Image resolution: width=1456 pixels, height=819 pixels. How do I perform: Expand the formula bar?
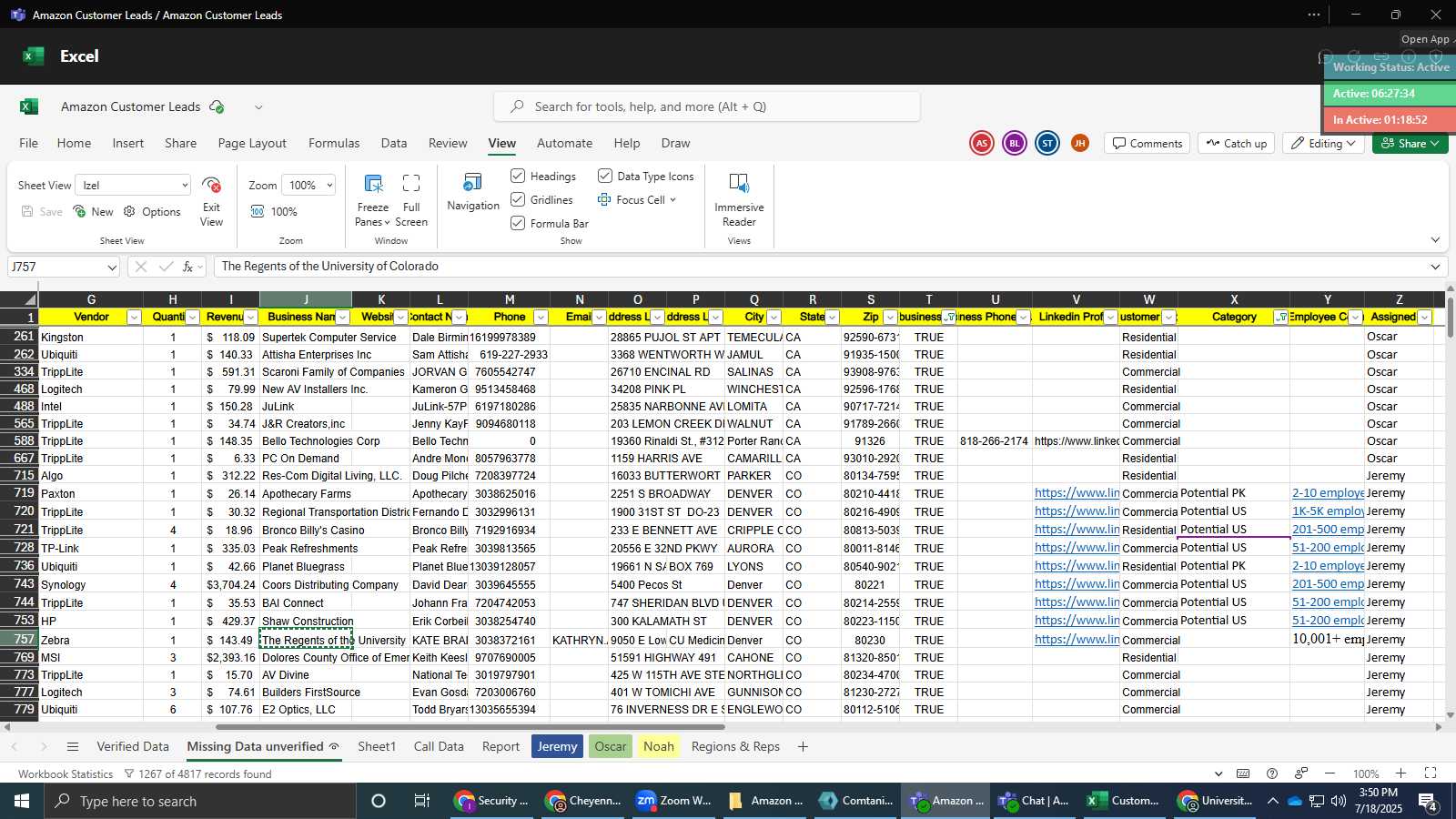tap(1435, 267)
